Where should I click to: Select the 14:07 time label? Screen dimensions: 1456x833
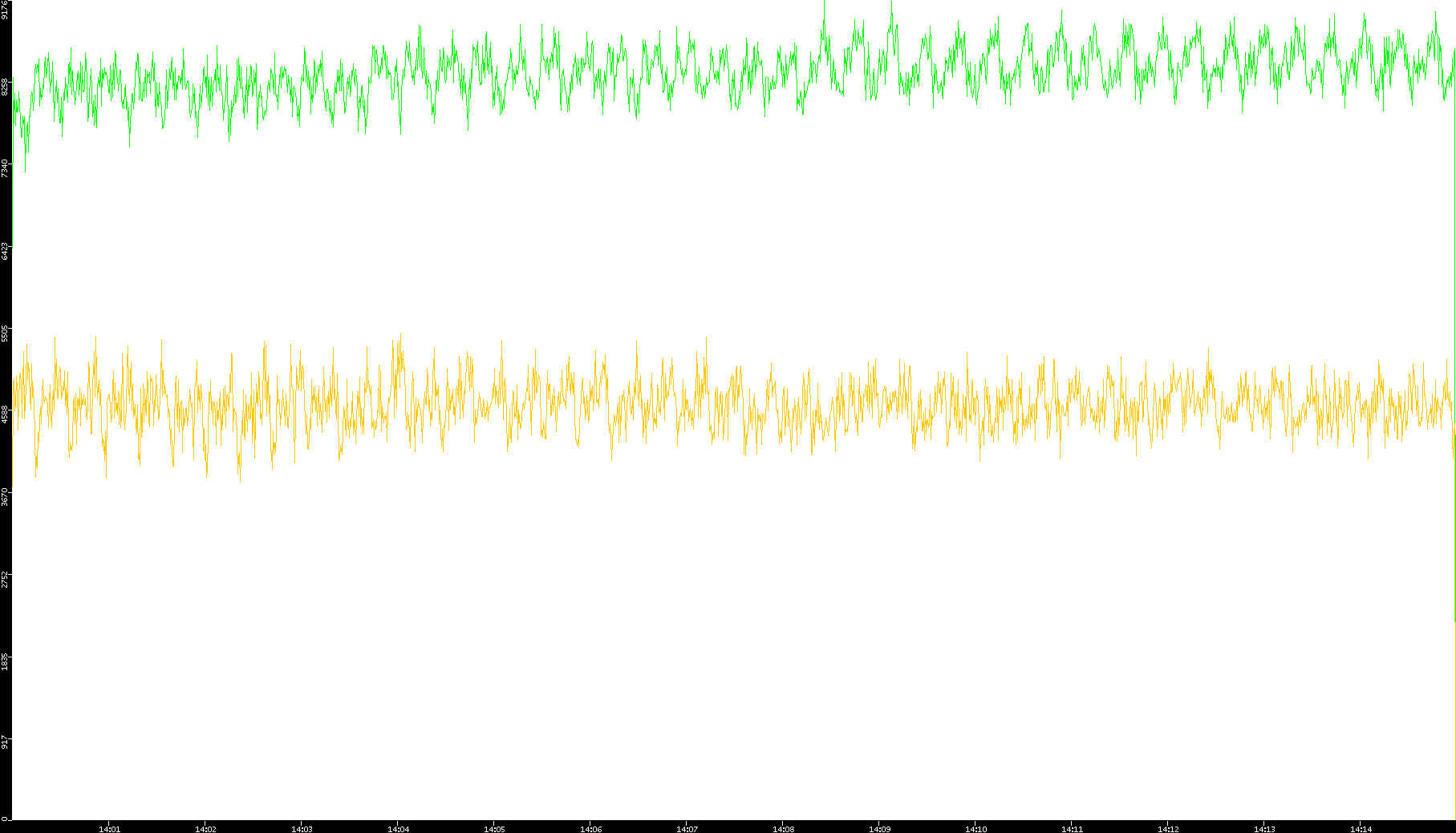pyautogui.click(x=687, y=829)
